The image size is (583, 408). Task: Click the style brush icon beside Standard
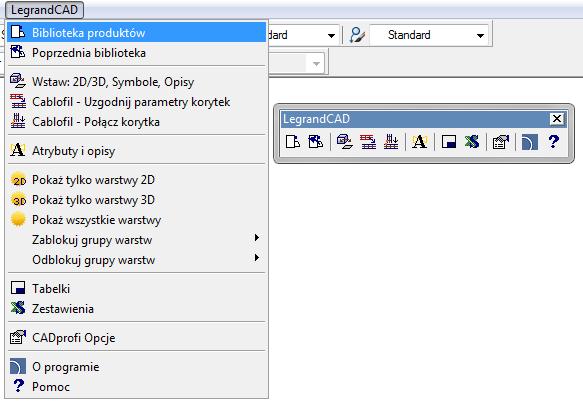[357, 35]
